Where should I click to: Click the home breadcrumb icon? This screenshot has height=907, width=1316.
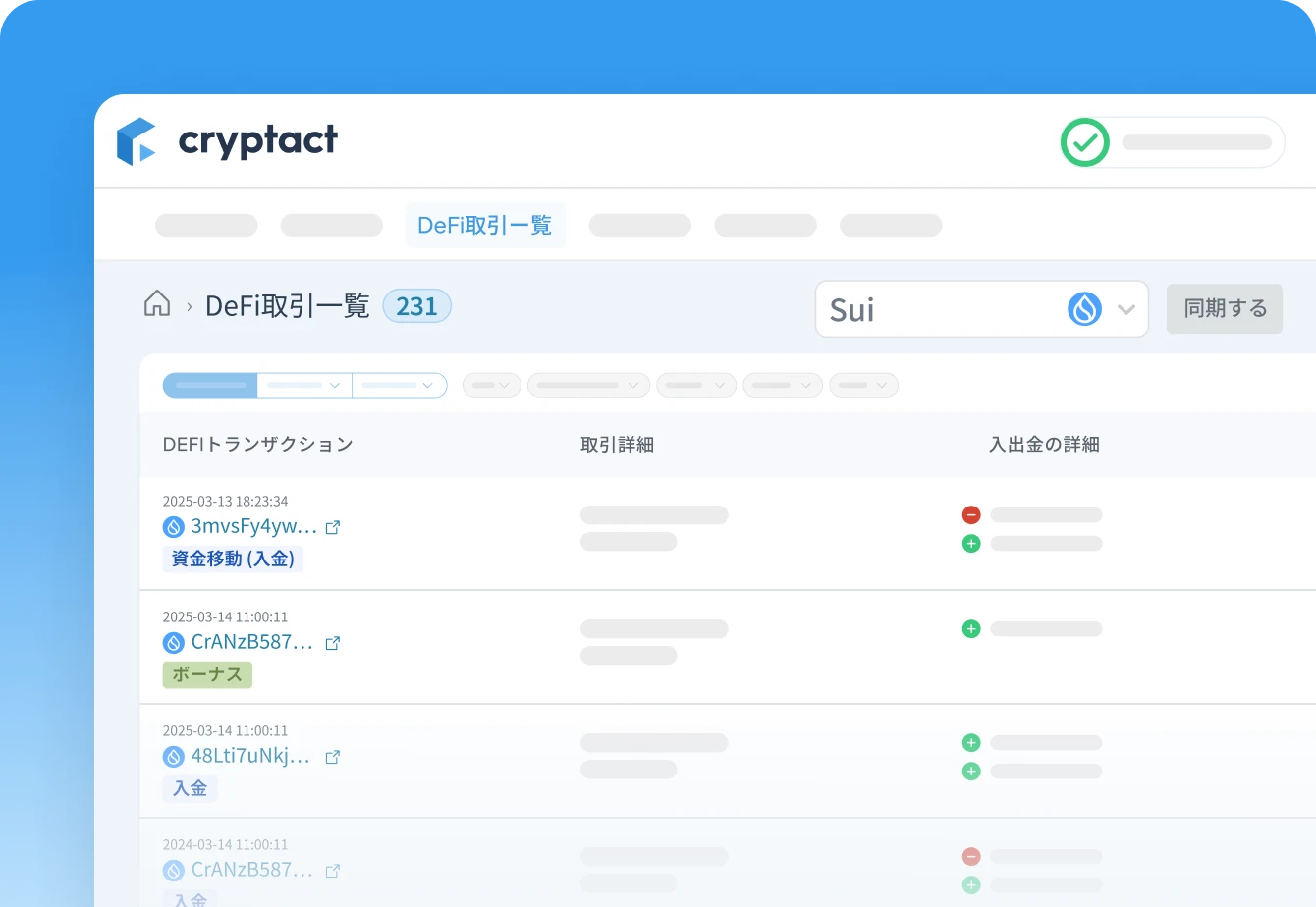(156, 304)
